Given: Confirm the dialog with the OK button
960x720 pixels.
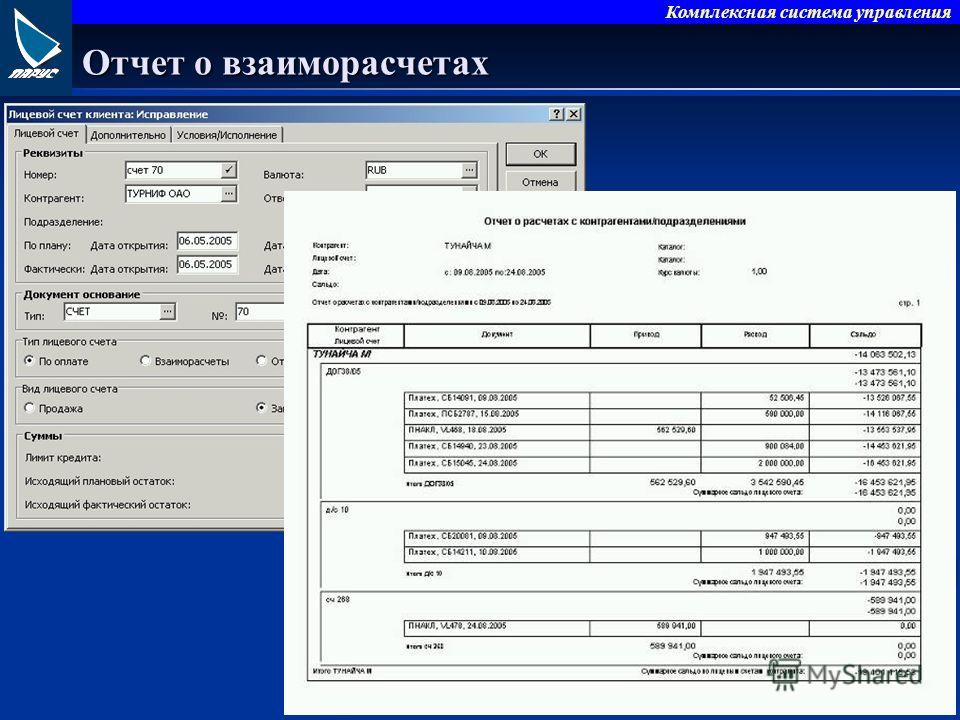Looking at the screenshot, I should tap(540, 154).
